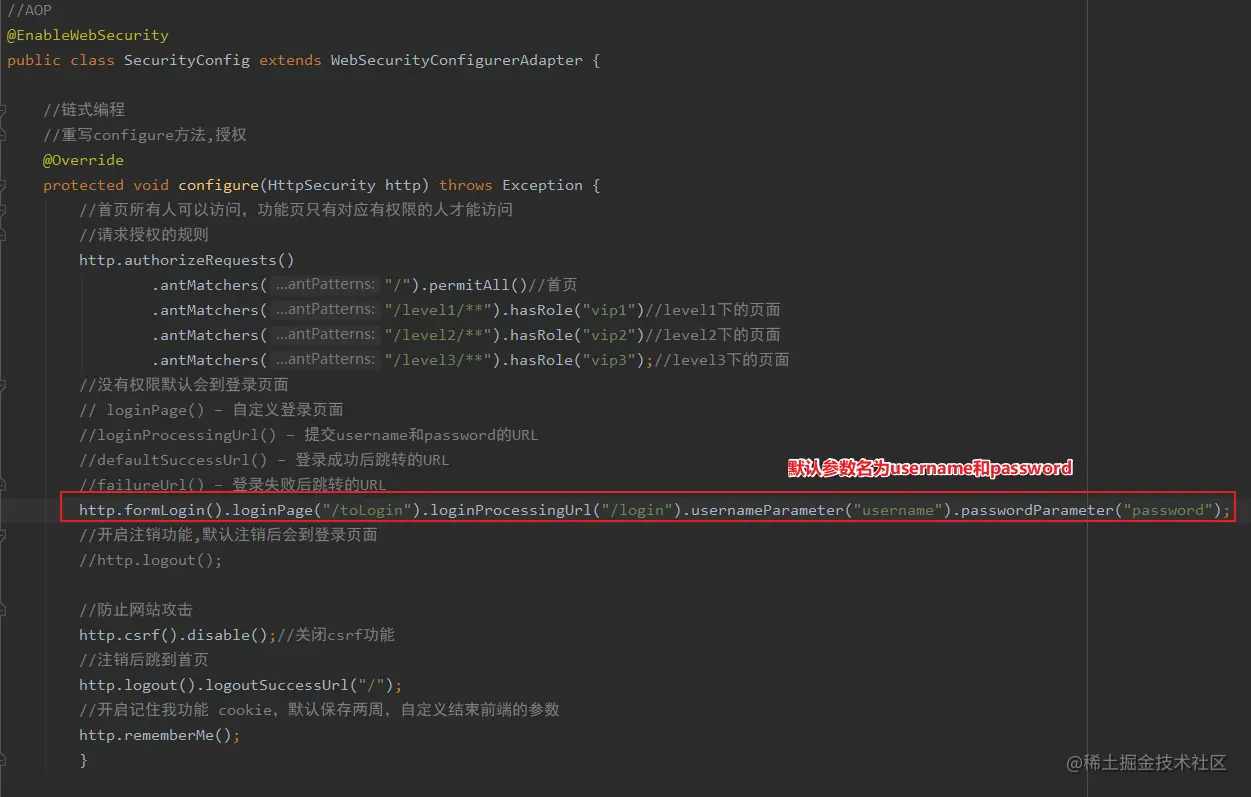Viewport: 1251px width, 797px height.
Task: Click the //level3下的页面 comment
Action: click(x=722, y=360)
